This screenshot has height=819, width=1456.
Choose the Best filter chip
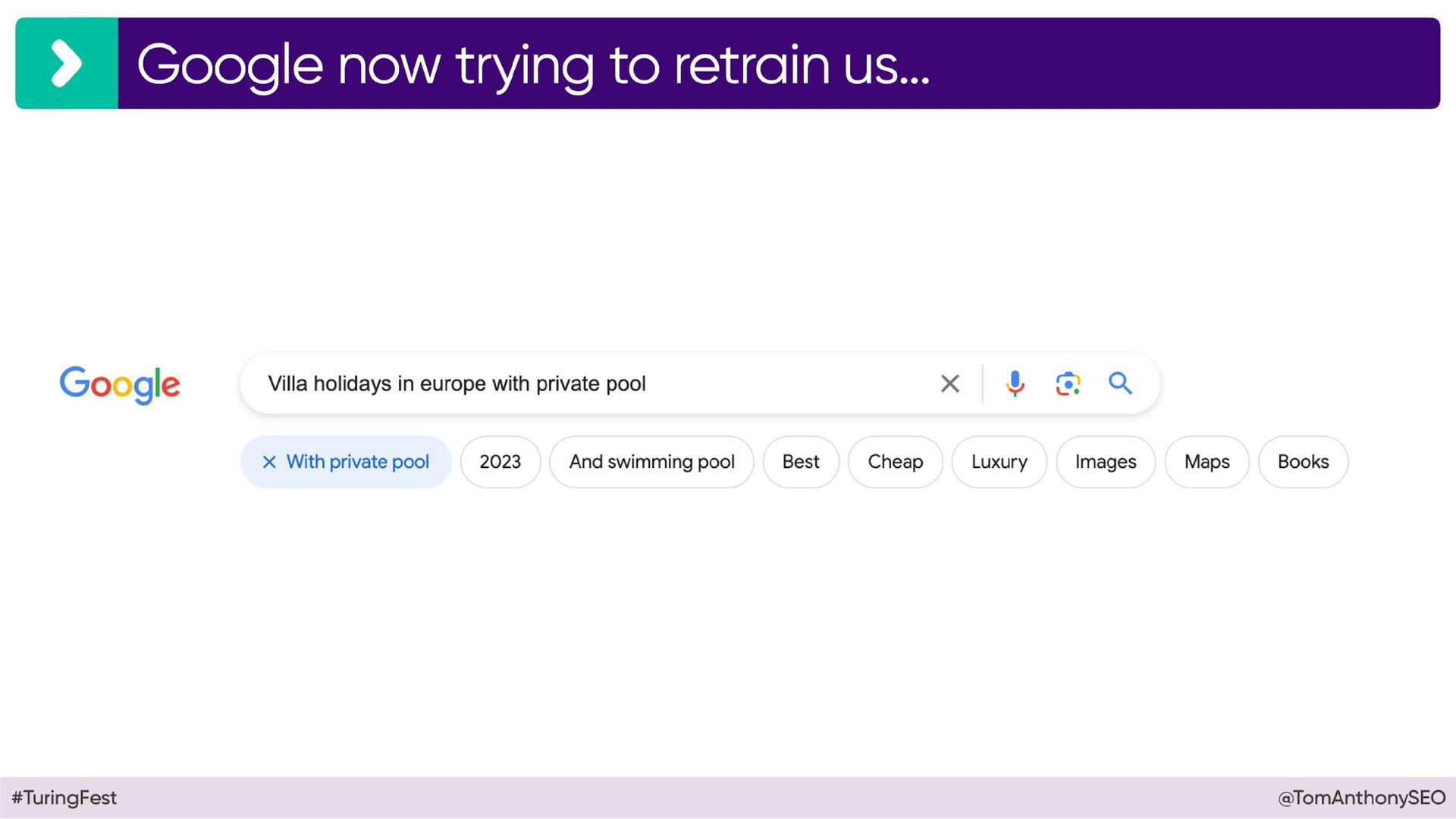(801, 462)
